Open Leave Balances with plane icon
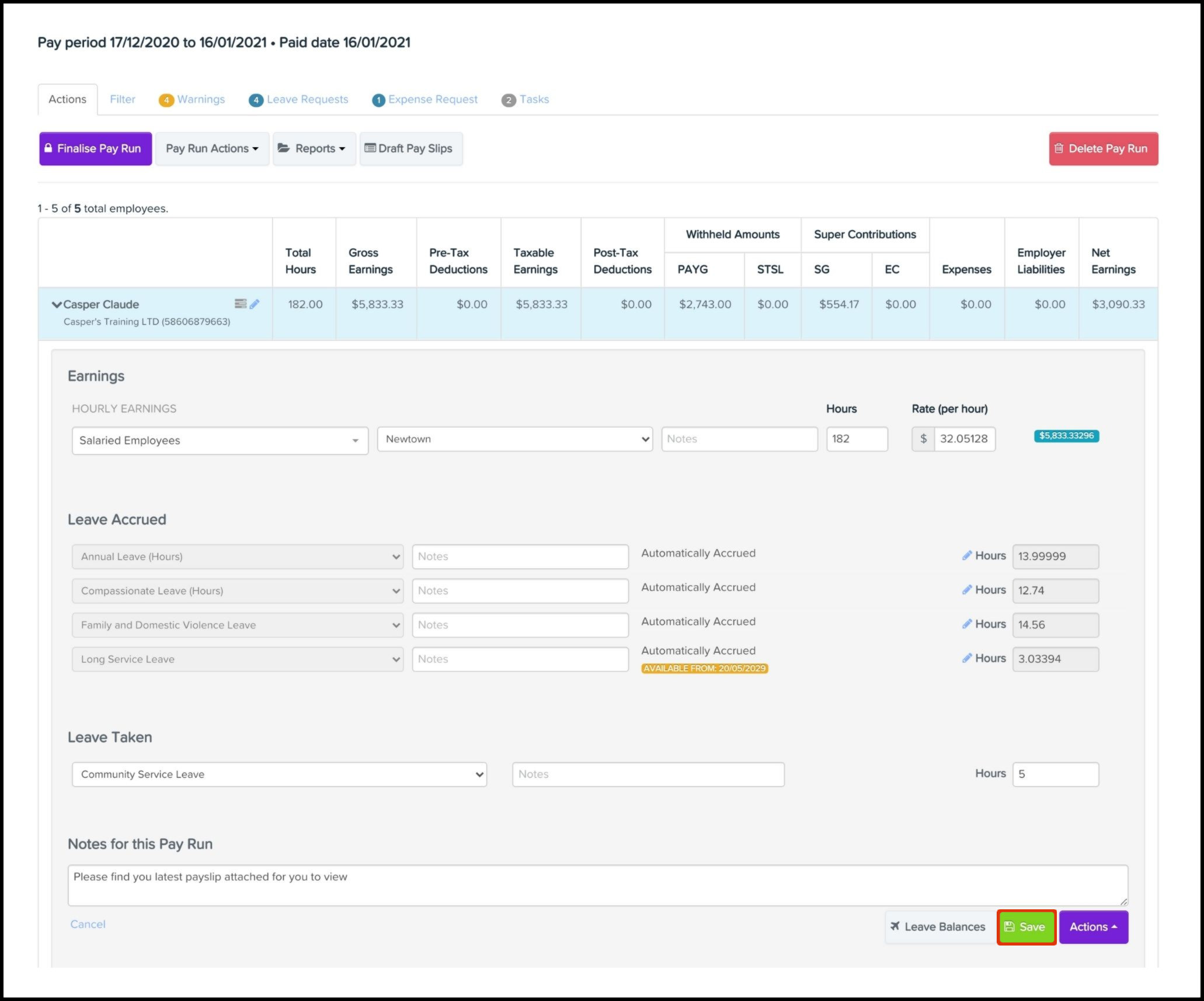The image size is (1204, 1001). tap(938, 927)
